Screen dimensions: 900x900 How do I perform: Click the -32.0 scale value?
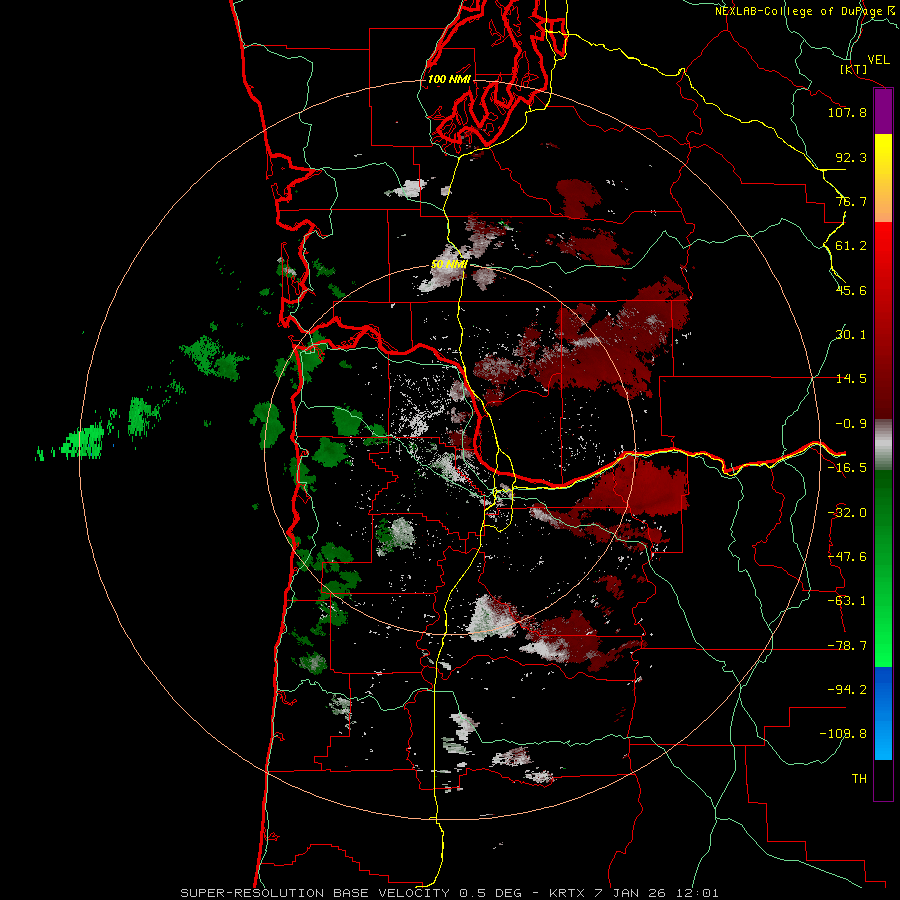[847, 513]
